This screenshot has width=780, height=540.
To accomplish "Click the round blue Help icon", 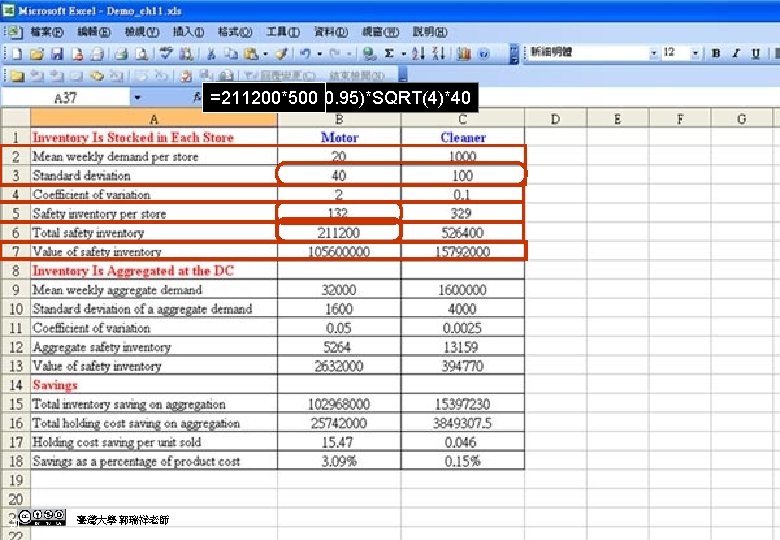I will point(484,54).
